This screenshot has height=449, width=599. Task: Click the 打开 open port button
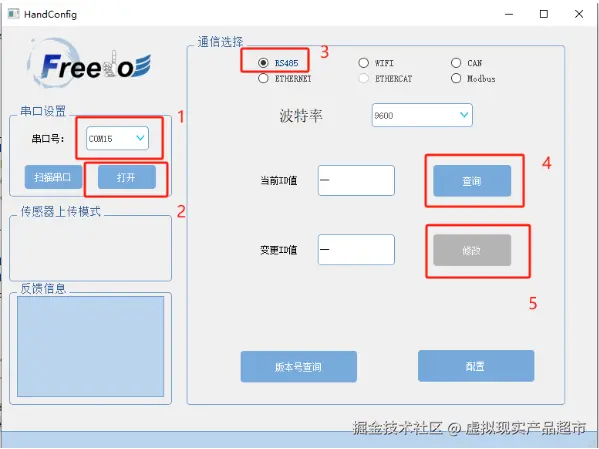pyautogui.click(x=127, y=177)
